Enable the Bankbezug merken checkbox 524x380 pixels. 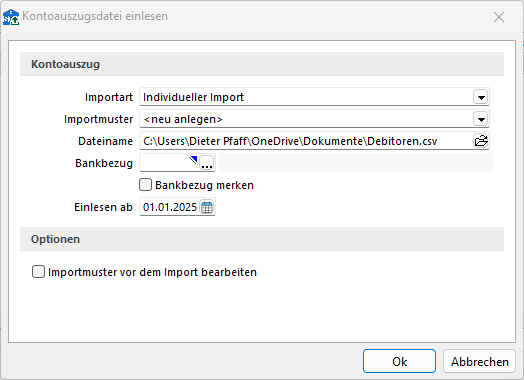coord(145,184)
